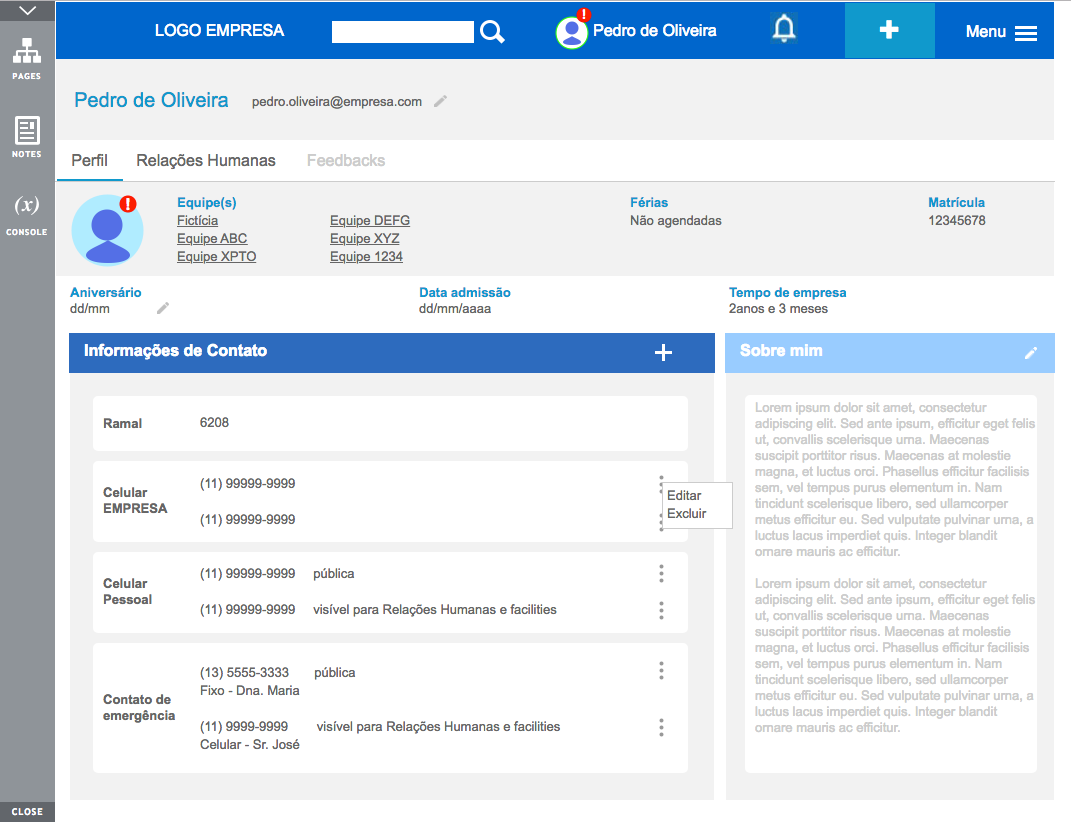Viewport: 1071px width, 822px height.
Task: Edit email with pencil icon
Action: (440, 101)
